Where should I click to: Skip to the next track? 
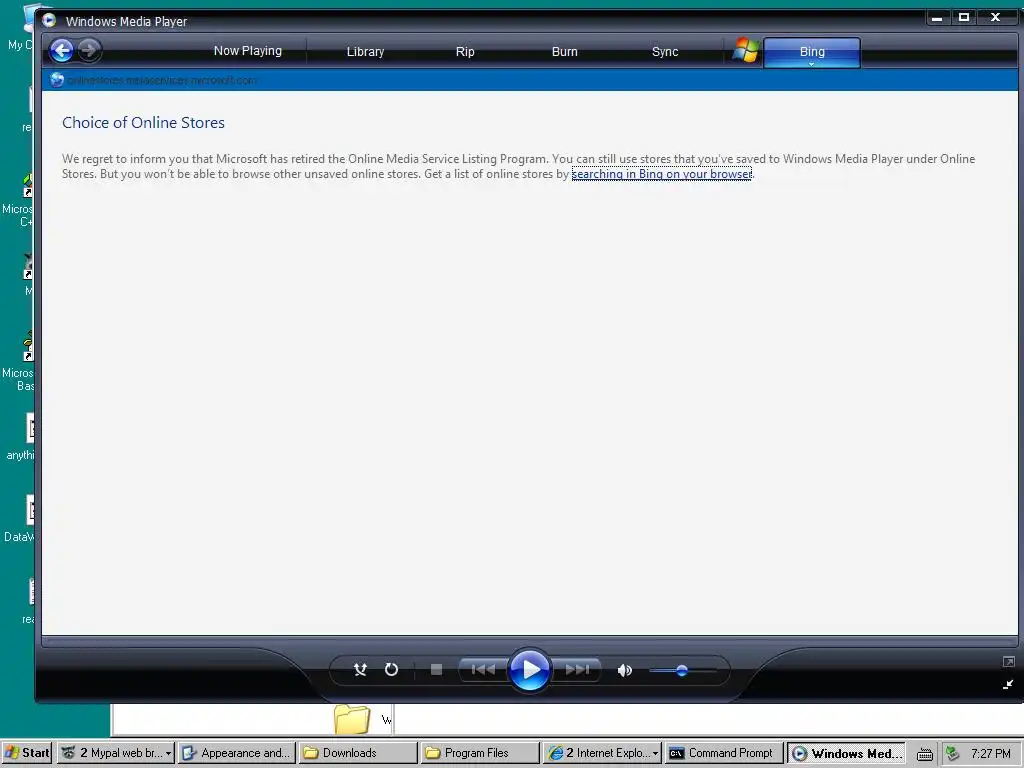[577, 669]
